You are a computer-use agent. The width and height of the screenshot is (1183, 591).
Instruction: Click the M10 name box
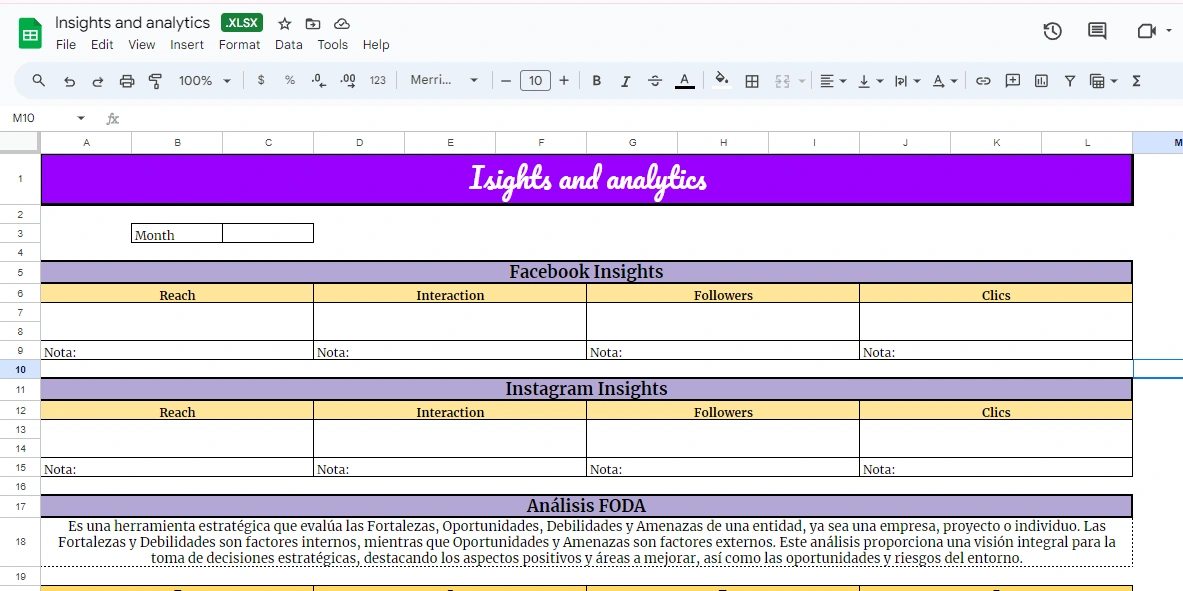click(x=40, y=119)
